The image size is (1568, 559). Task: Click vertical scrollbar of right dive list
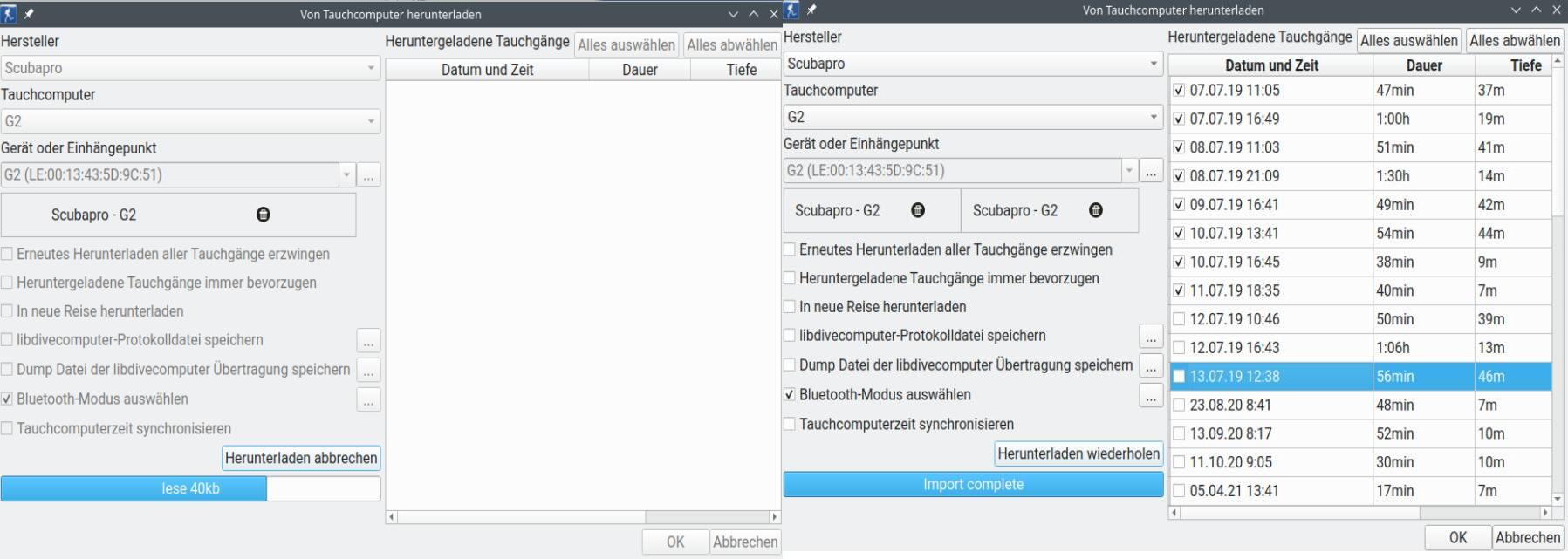click(x=1558, y=279)
